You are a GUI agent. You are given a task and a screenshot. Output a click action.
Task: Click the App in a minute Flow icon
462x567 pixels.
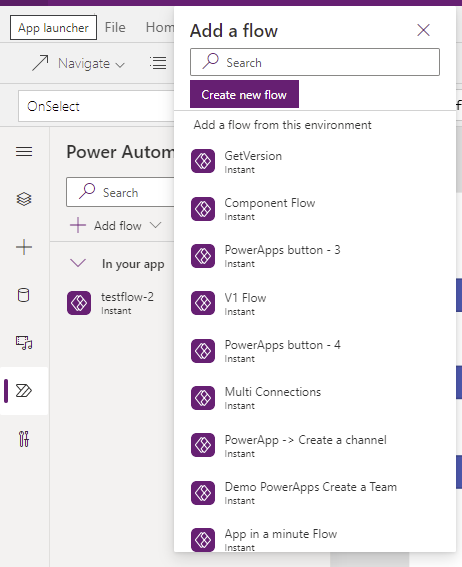point(203,540)
